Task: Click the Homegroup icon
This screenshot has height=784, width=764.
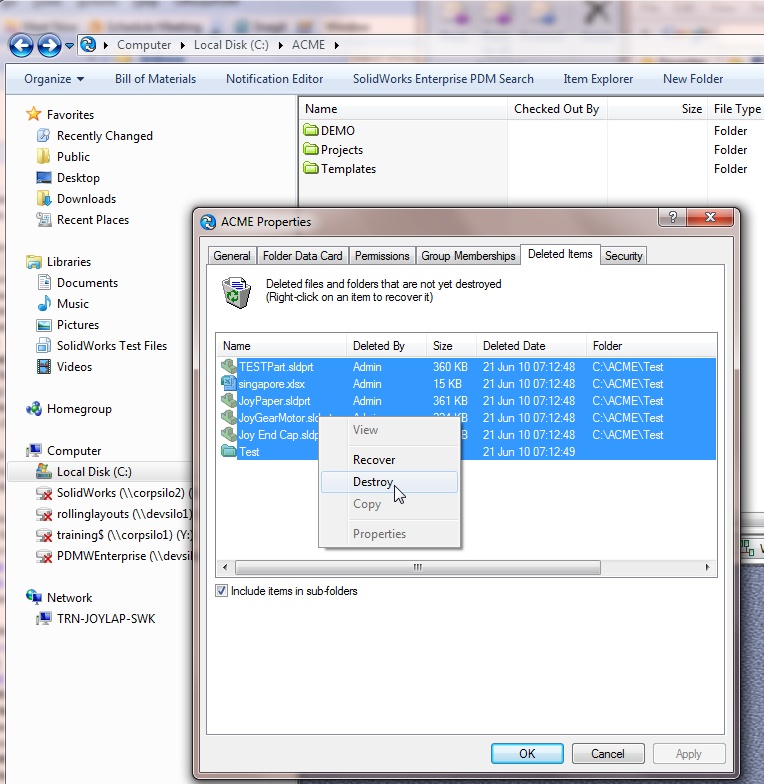Action: pyautogui.click(x=34, y=408)
